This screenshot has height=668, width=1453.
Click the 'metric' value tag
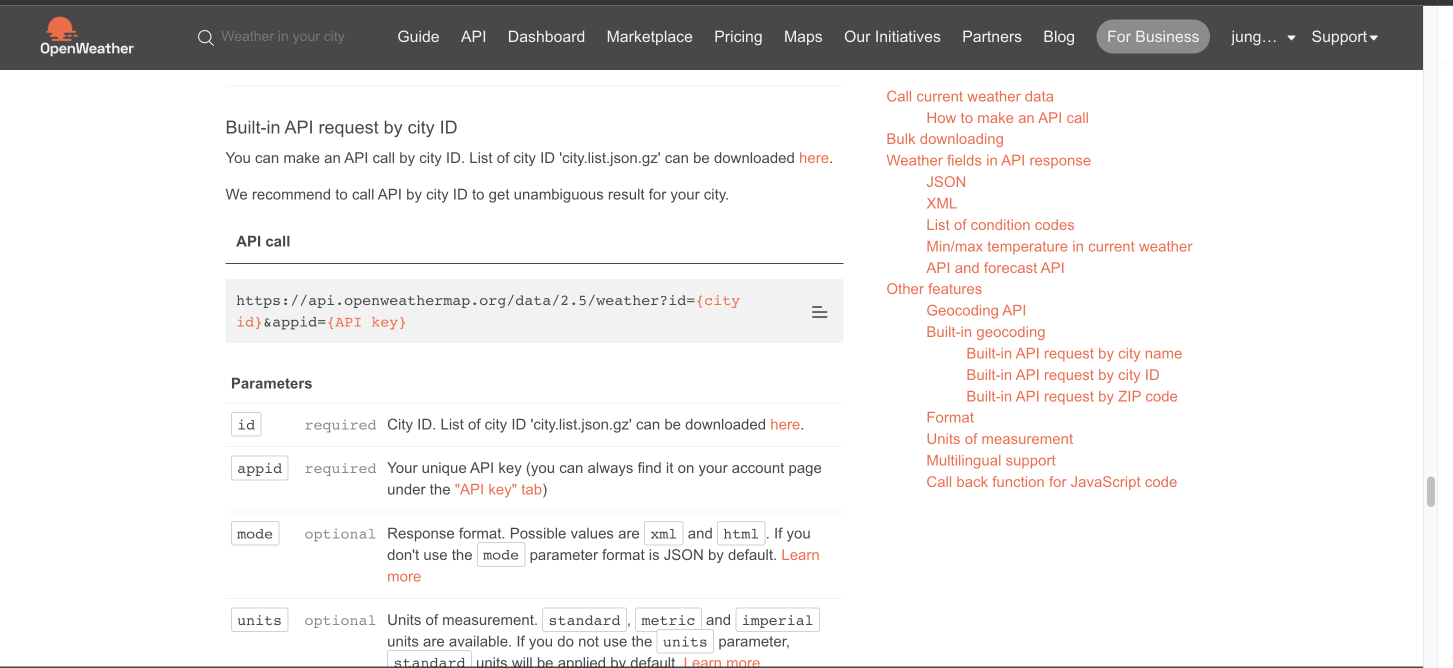(668, 620)
